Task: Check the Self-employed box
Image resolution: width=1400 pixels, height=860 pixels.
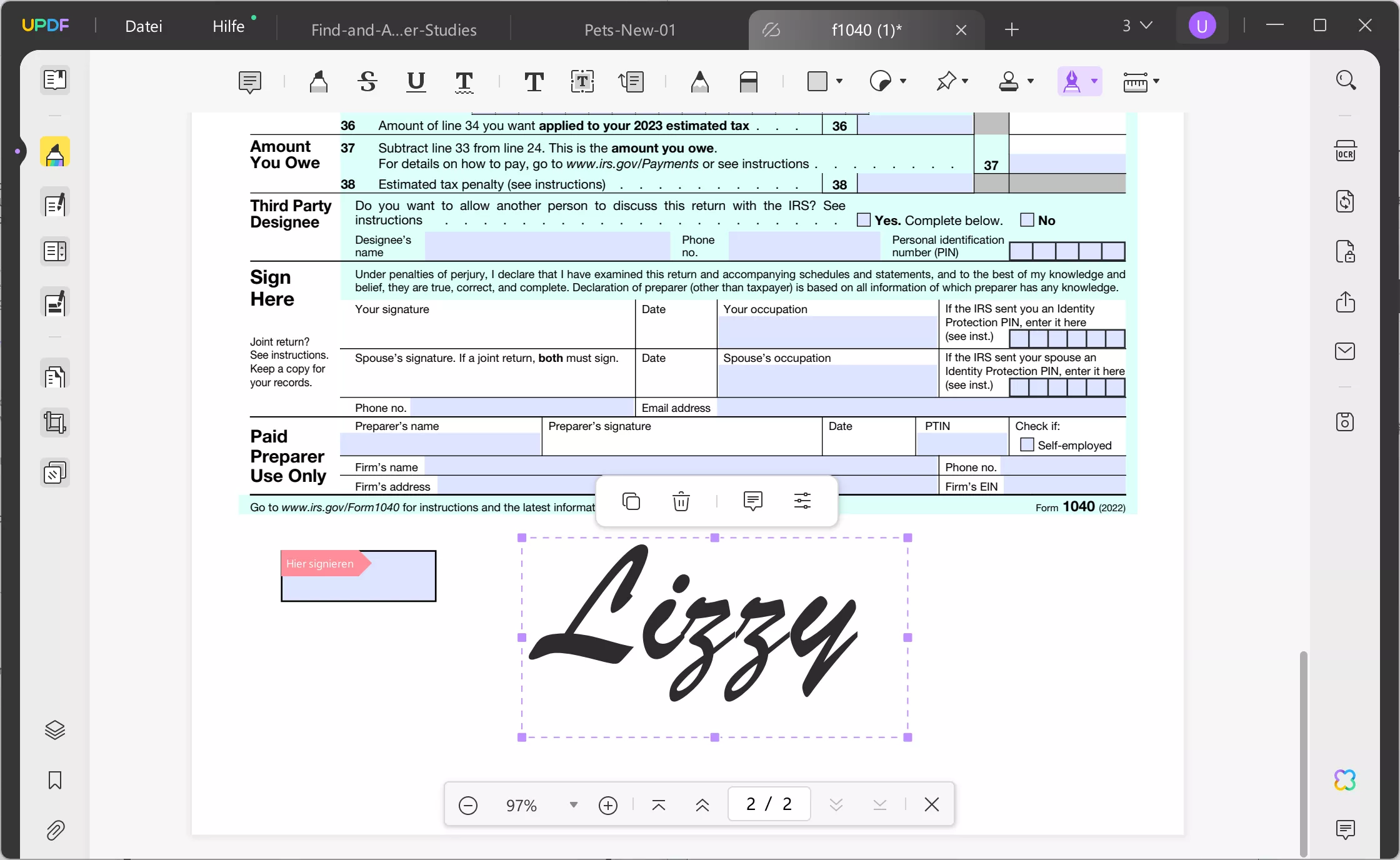Action: point(1027,445)
